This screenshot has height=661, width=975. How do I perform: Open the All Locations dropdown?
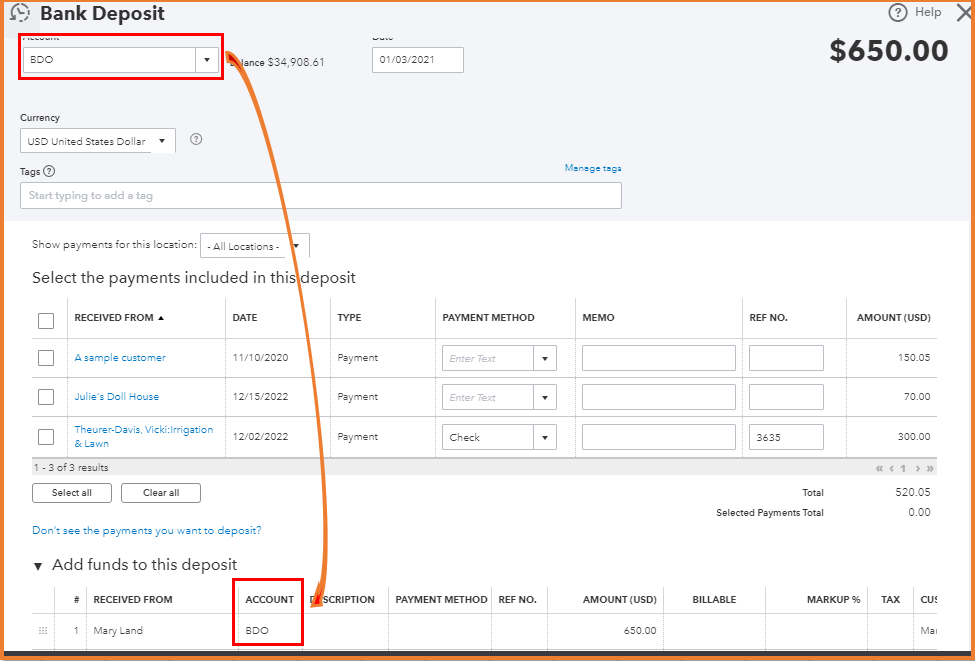pyautogui.click(x=296, y=246)
